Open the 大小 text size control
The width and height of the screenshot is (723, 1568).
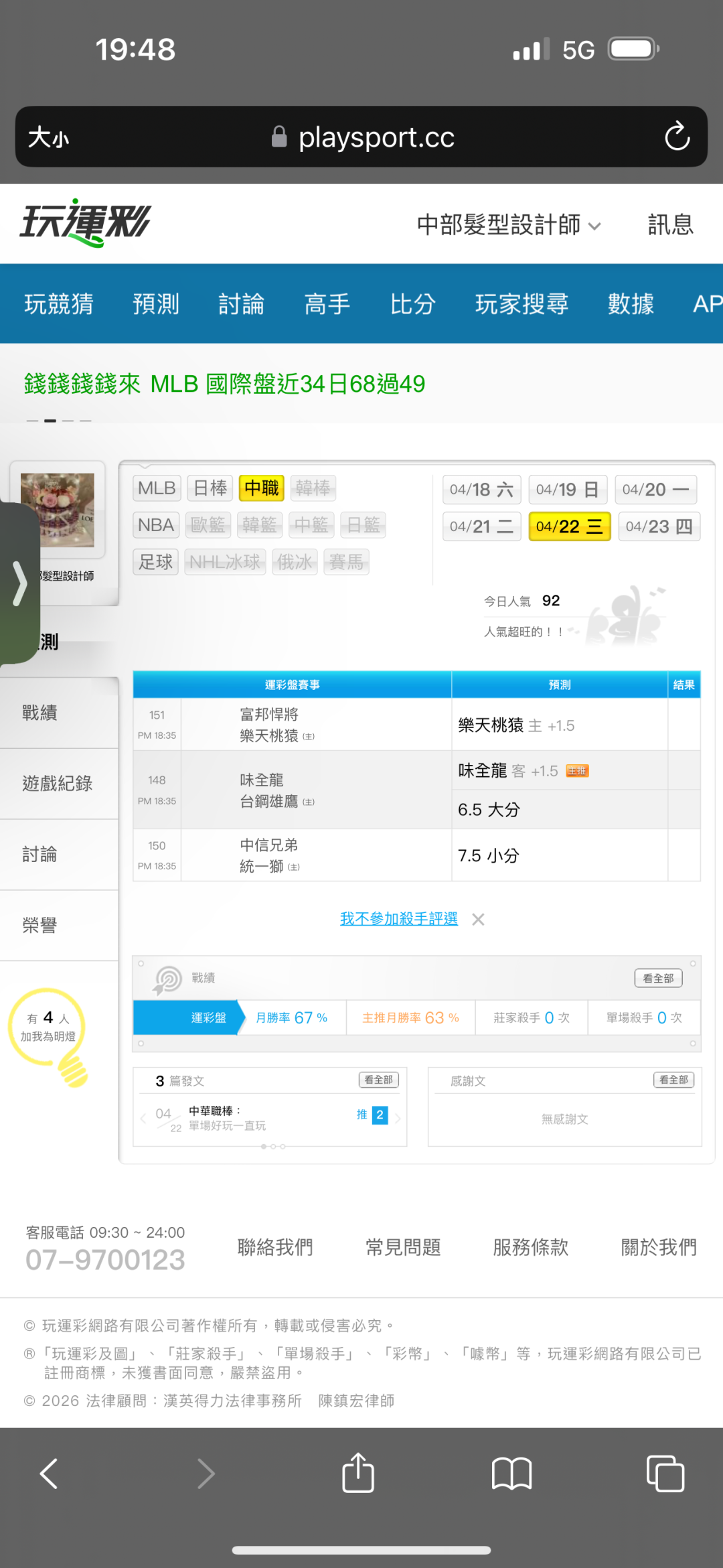48,137
